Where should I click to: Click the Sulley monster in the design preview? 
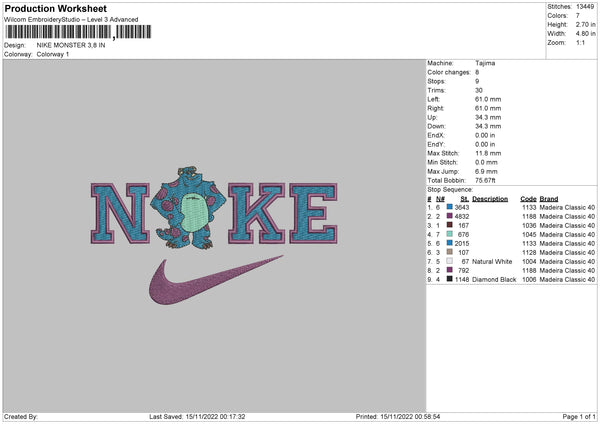coord(188,208)
